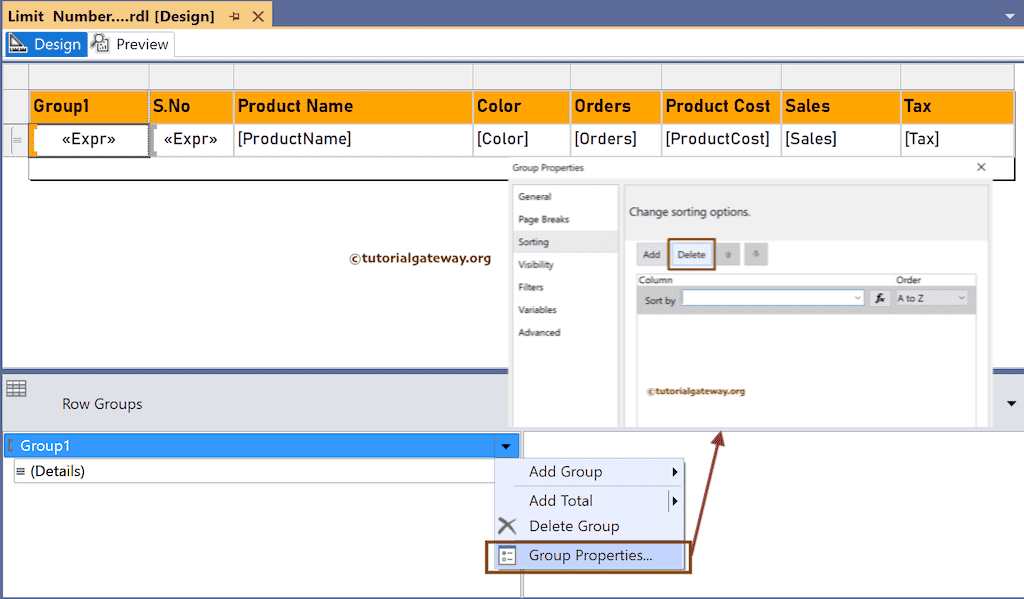Expand the Add Group submenu arrow

coord(676,471)
